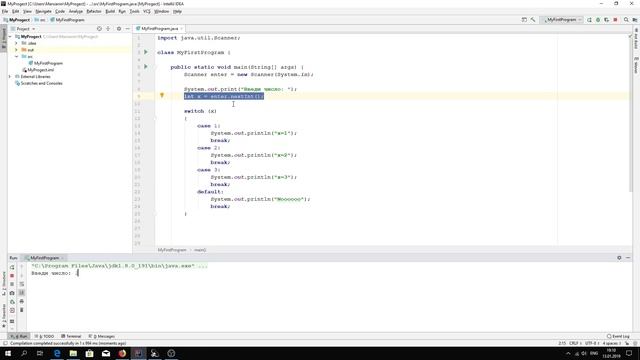Click main() in editor breadcrumbs
Viewport: 640px width, 360px height.
tap(200, 250)
